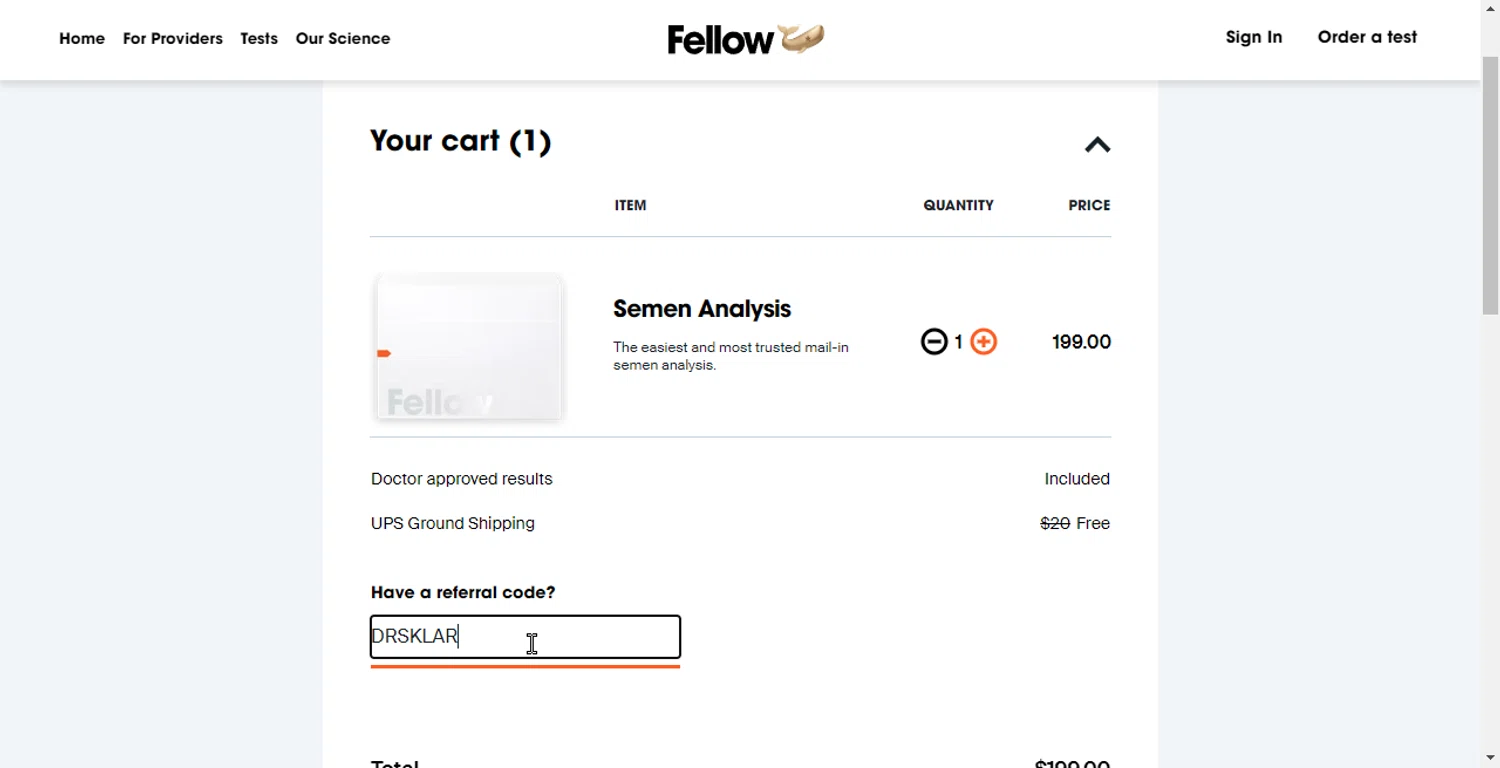Open the Home menu item
Image resolution: width=1500 pixels, height=768 pixels.
(x=82, y=39)
